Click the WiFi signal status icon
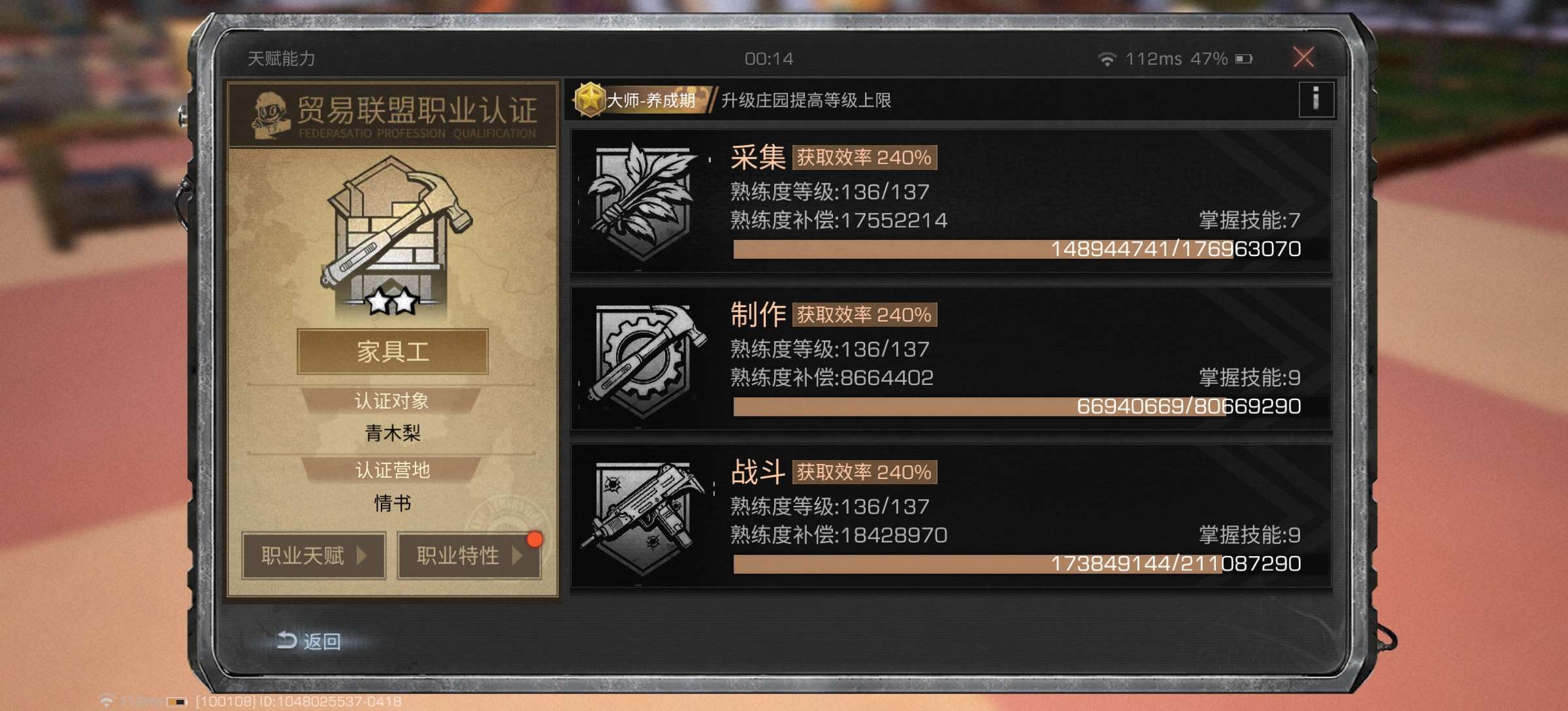Screen dimensions: 1568x711 pos(1106,59)
